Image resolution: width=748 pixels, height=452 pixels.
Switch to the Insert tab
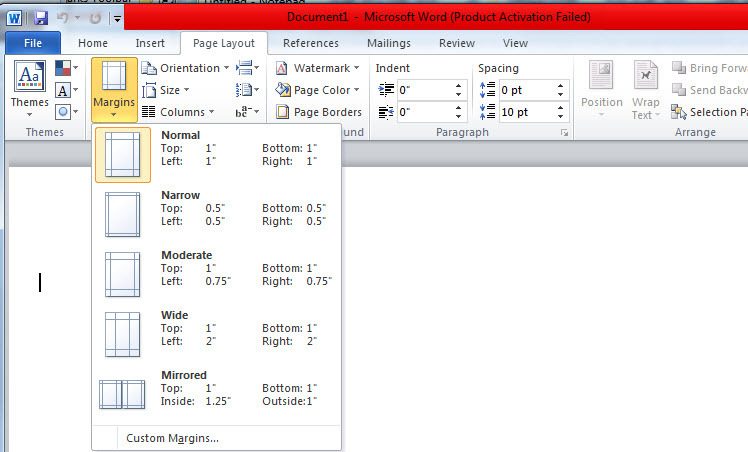click(x=150, y=43)
